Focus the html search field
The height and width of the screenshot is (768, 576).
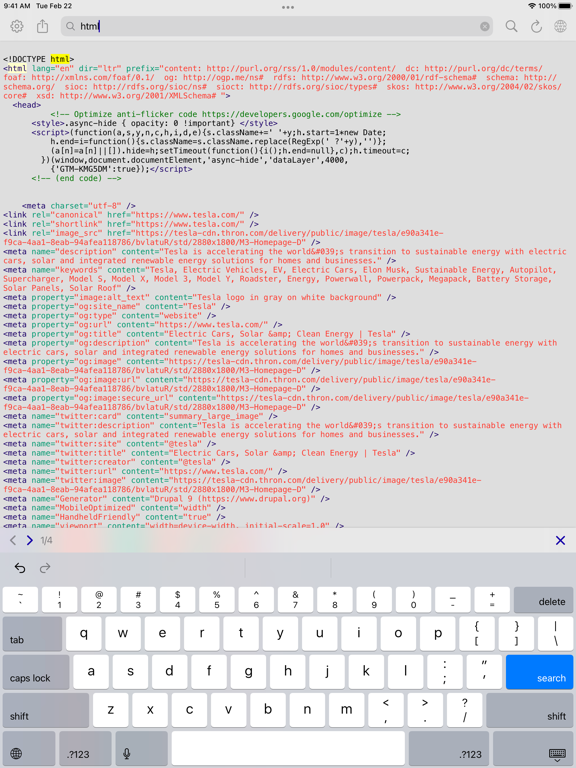pyautogui.click(x=277, y=26)
